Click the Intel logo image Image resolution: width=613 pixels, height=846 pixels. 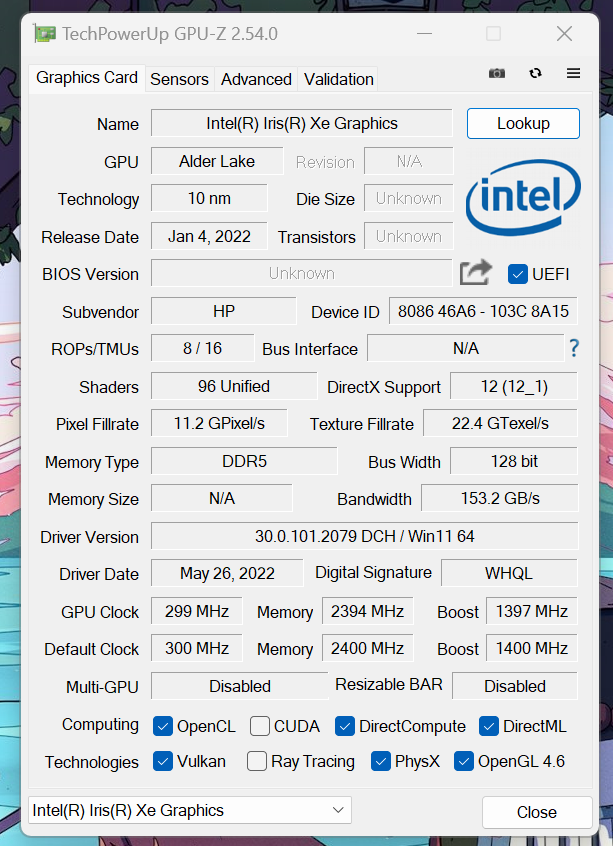(523, 197)
